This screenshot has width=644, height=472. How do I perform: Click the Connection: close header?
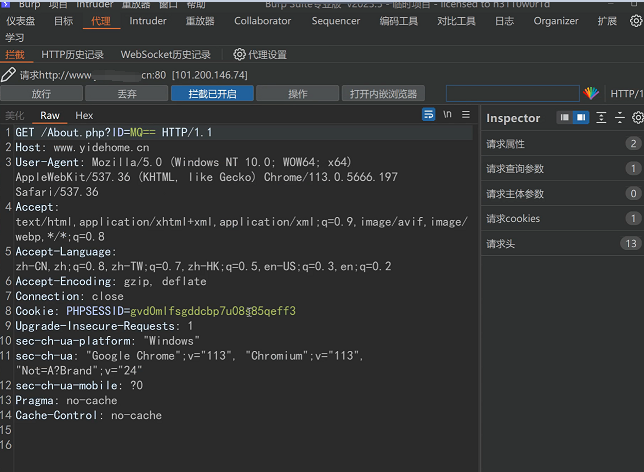(69, 296)
